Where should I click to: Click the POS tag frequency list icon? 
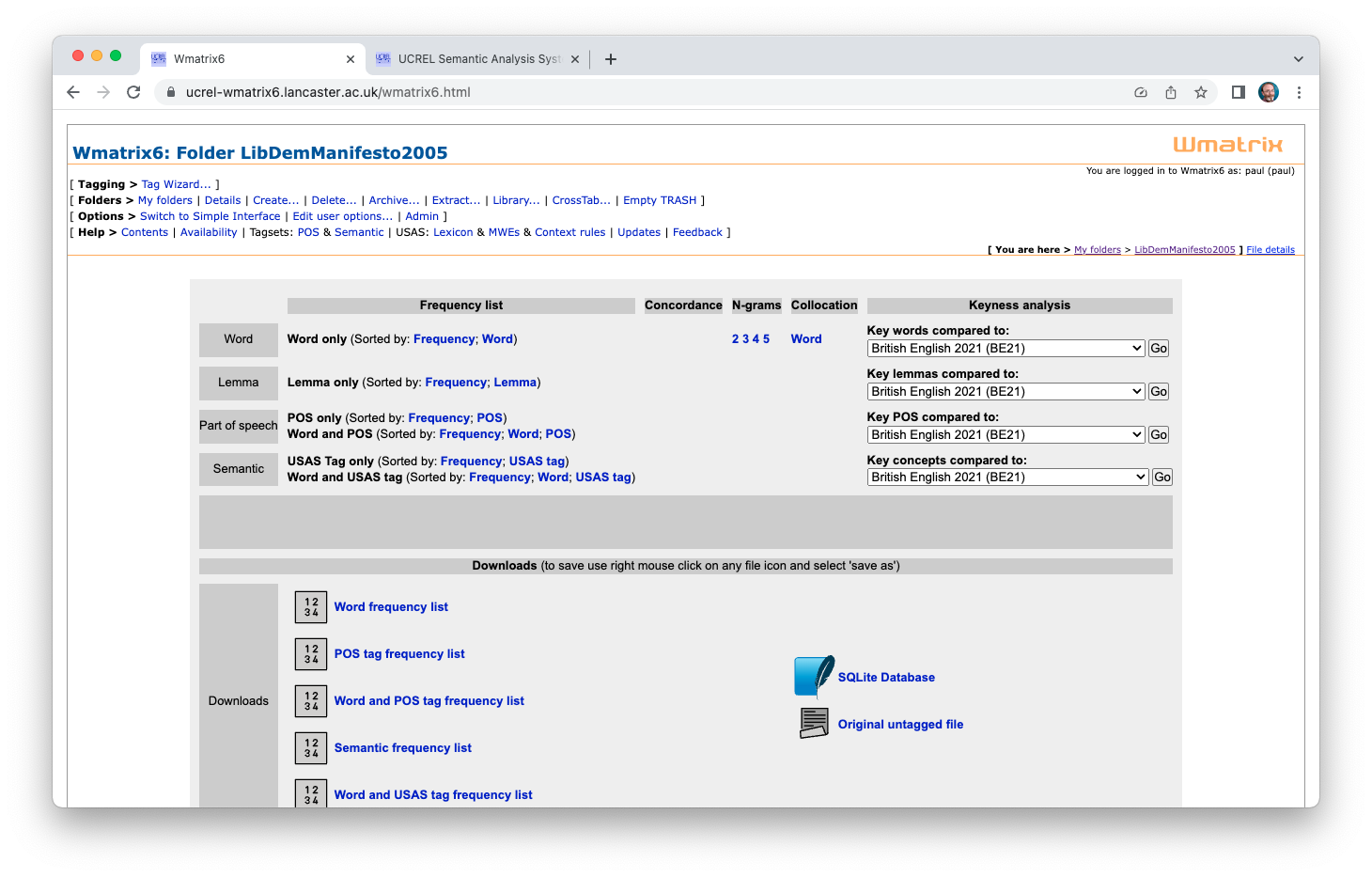(x=311, y=654)
